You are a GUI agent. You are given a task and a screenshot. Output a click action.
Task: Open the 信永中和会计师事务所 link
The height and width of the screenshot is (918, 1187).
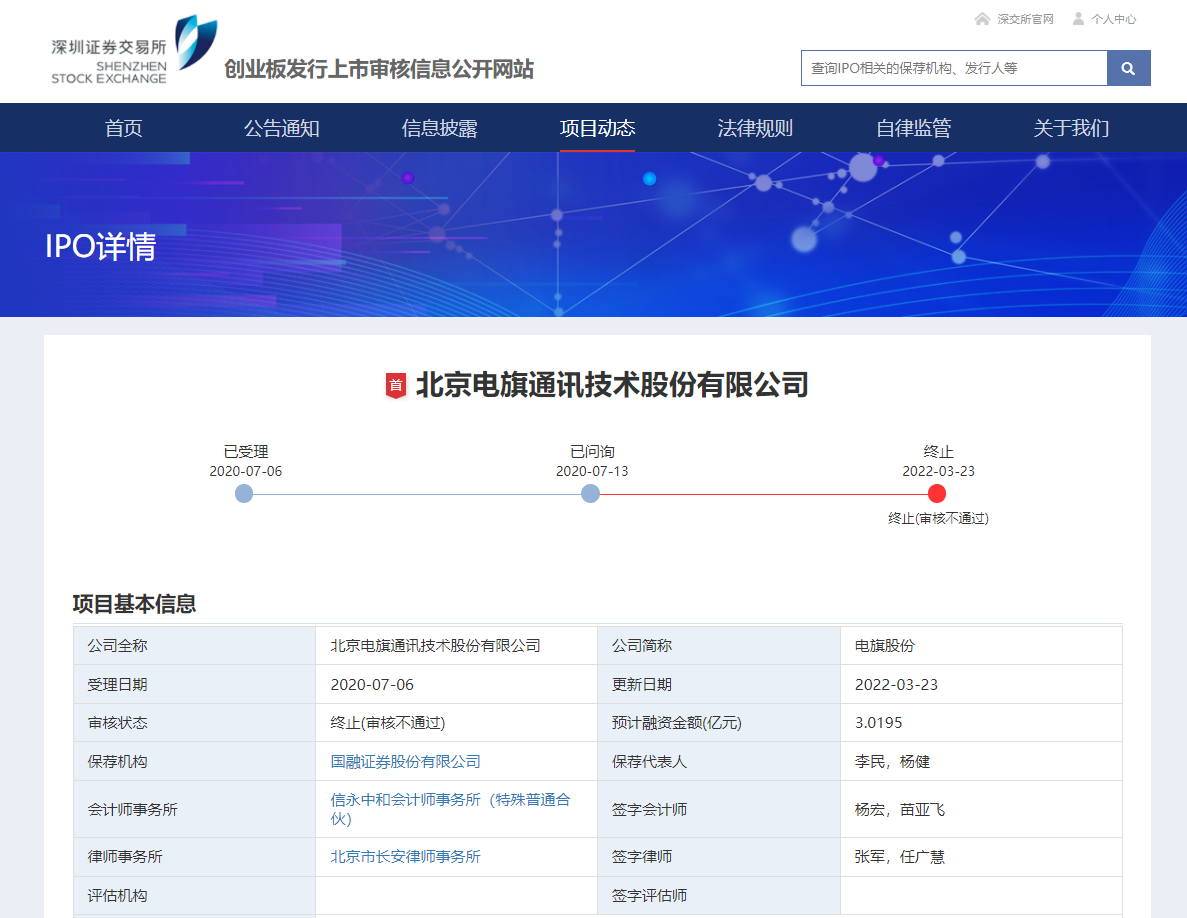point(450,809)
